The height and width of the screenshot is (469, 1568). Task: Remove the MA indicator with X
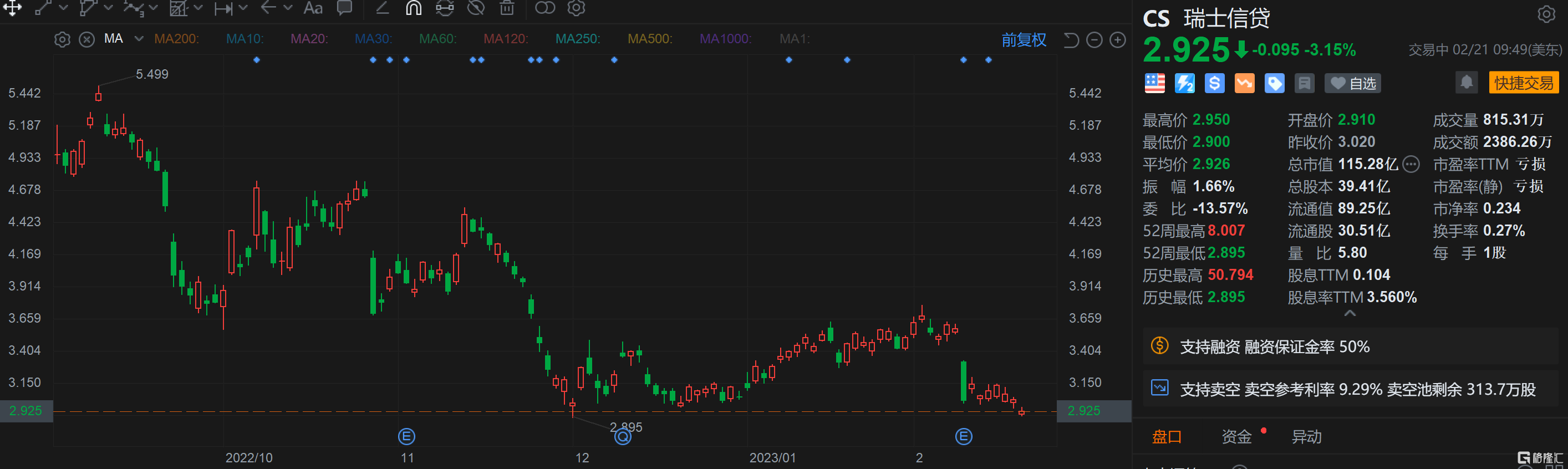click(x=87, y=39)
